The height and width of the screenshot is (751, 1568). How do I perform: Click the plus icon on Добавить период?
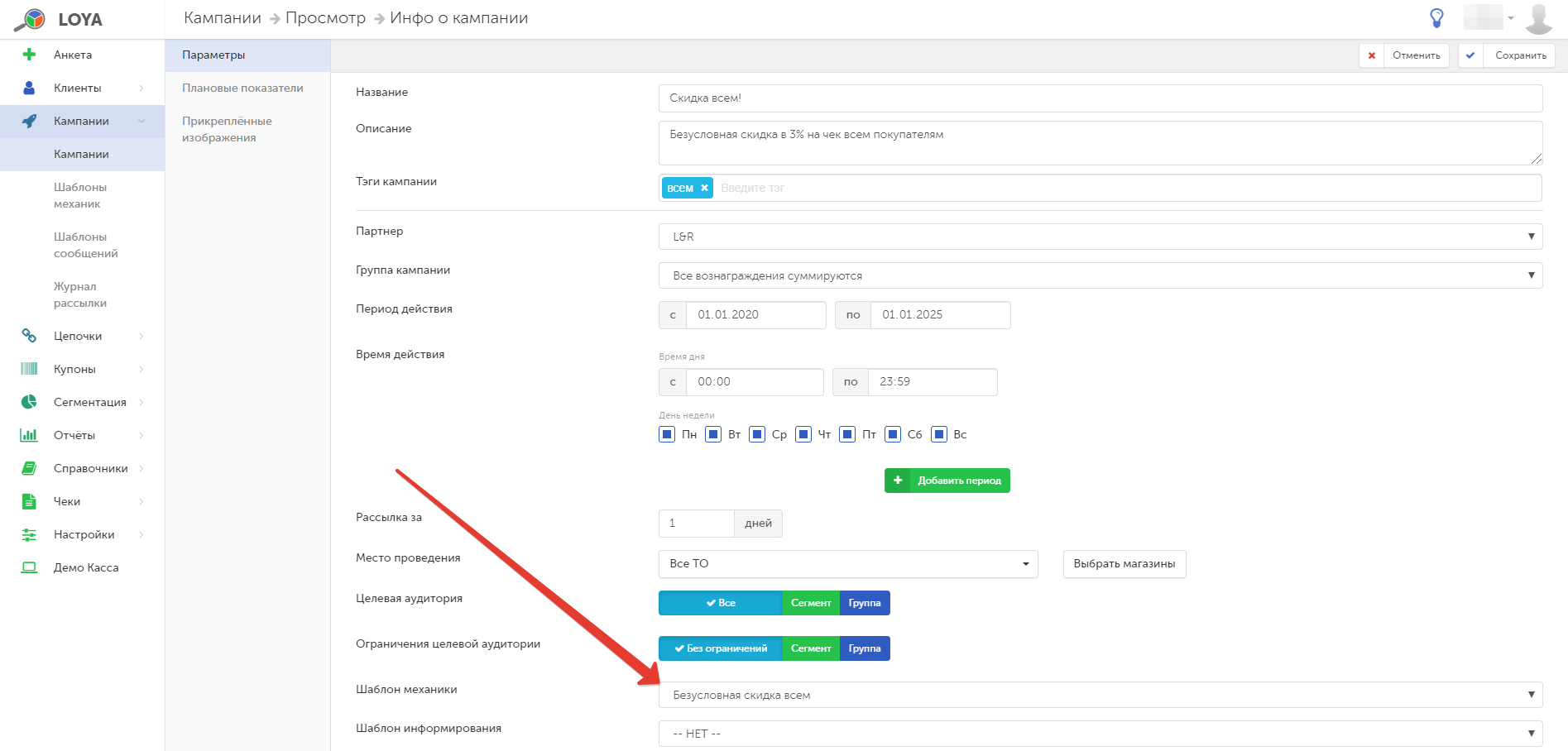898,481
